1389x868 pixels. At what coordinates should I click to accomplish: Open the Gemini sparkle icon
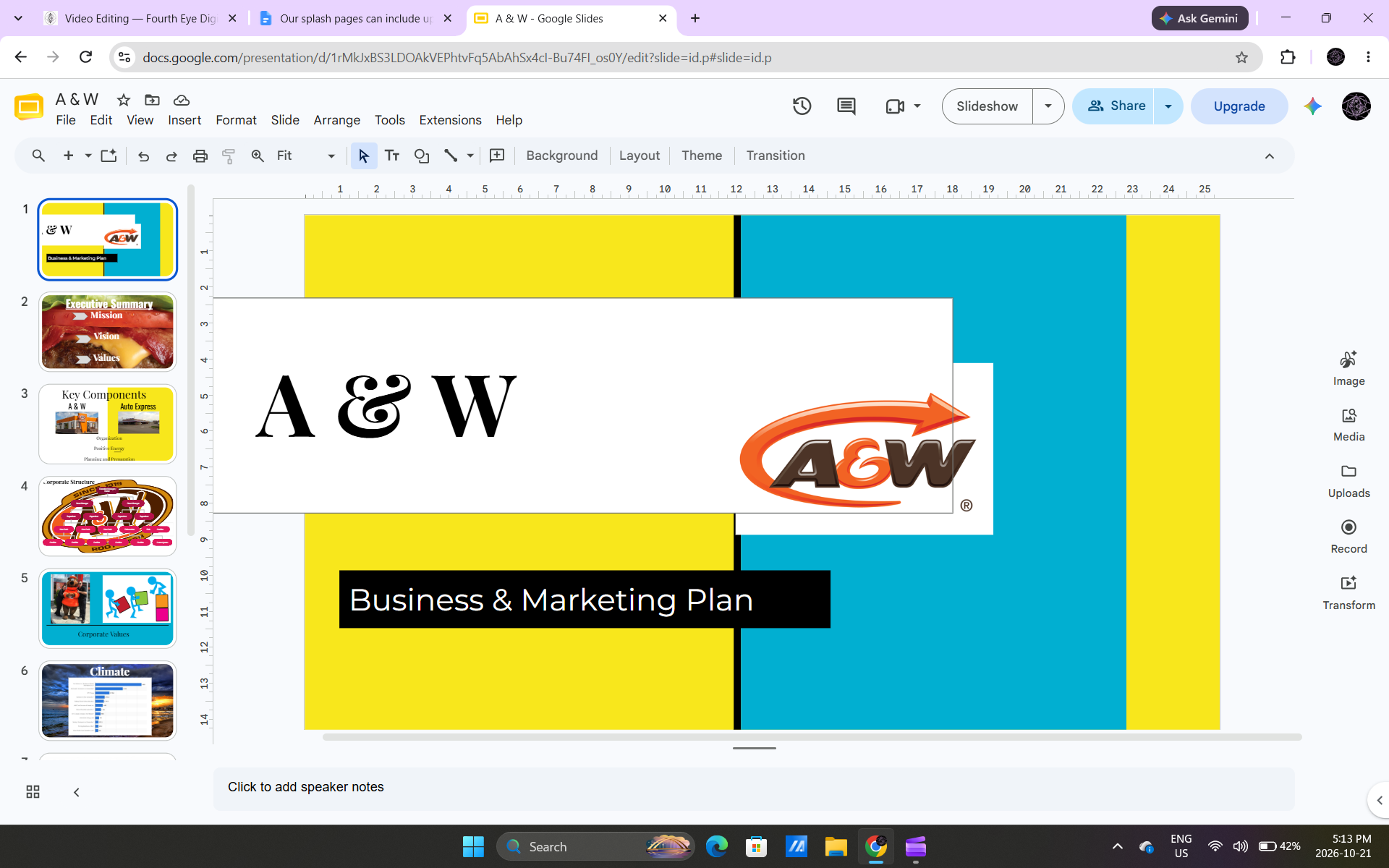1312,106
